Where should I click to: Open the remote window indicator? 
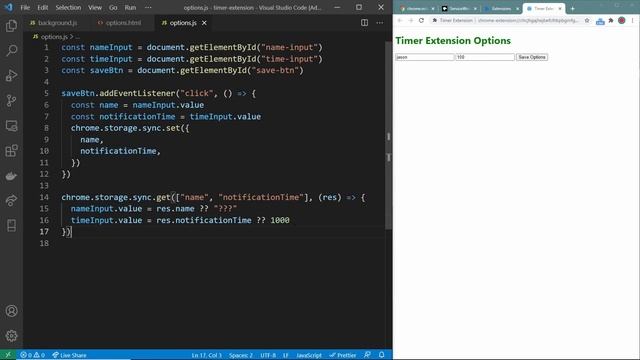8,355
